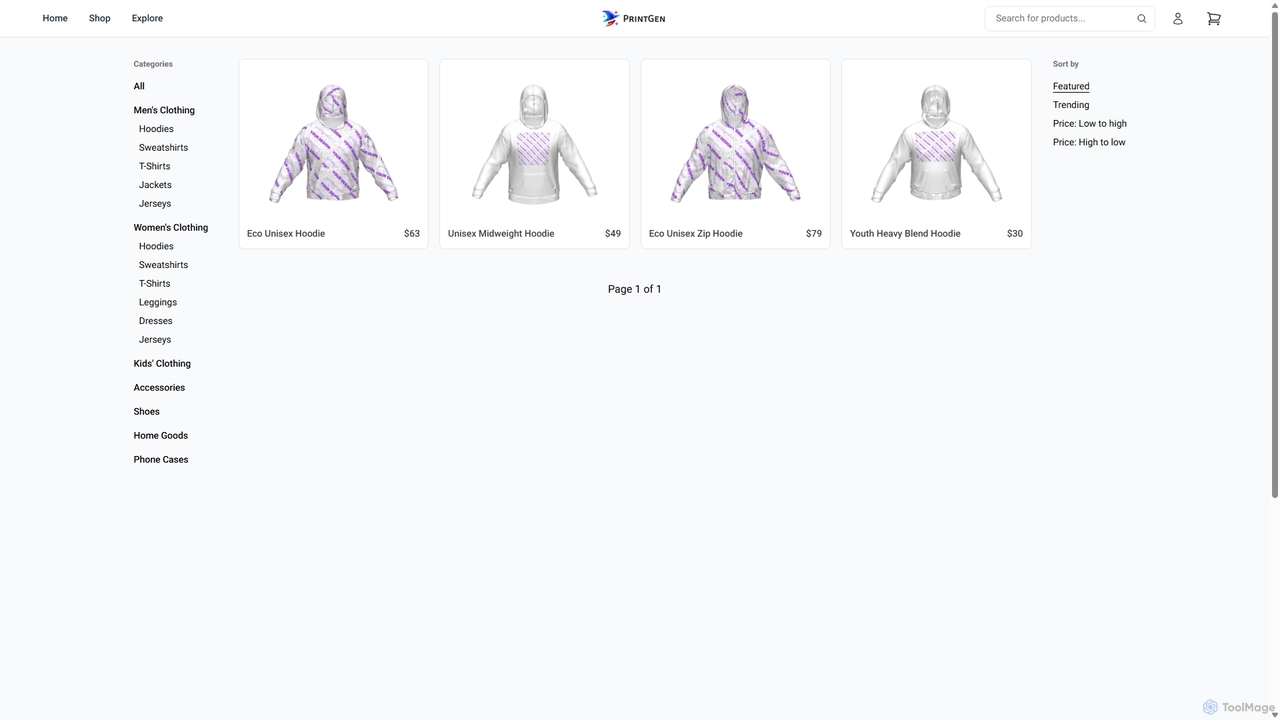Sort by Price: High to low

[1089, 142]
